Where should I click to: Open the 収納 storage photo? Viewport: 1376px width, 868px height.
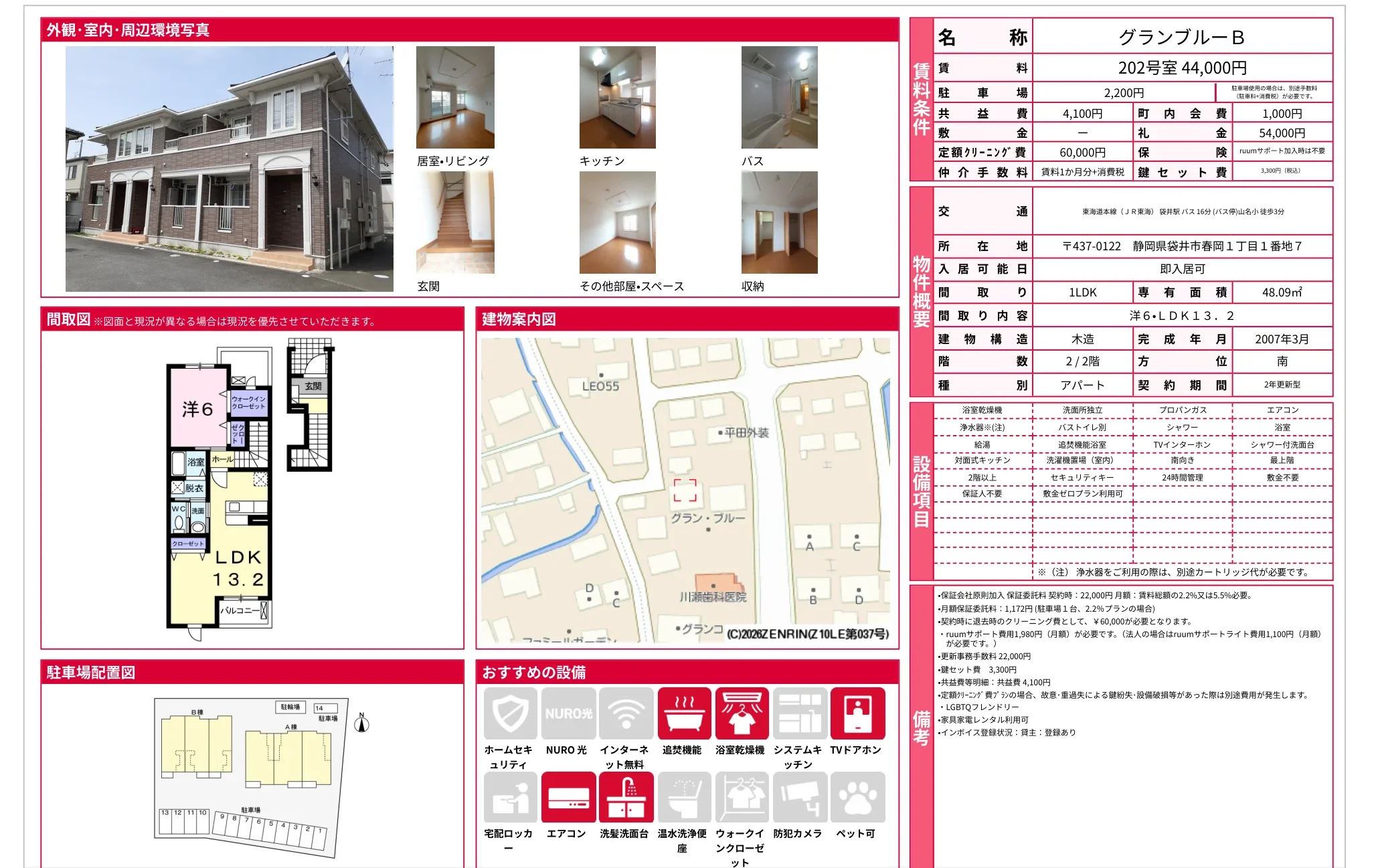pos(780,222)
